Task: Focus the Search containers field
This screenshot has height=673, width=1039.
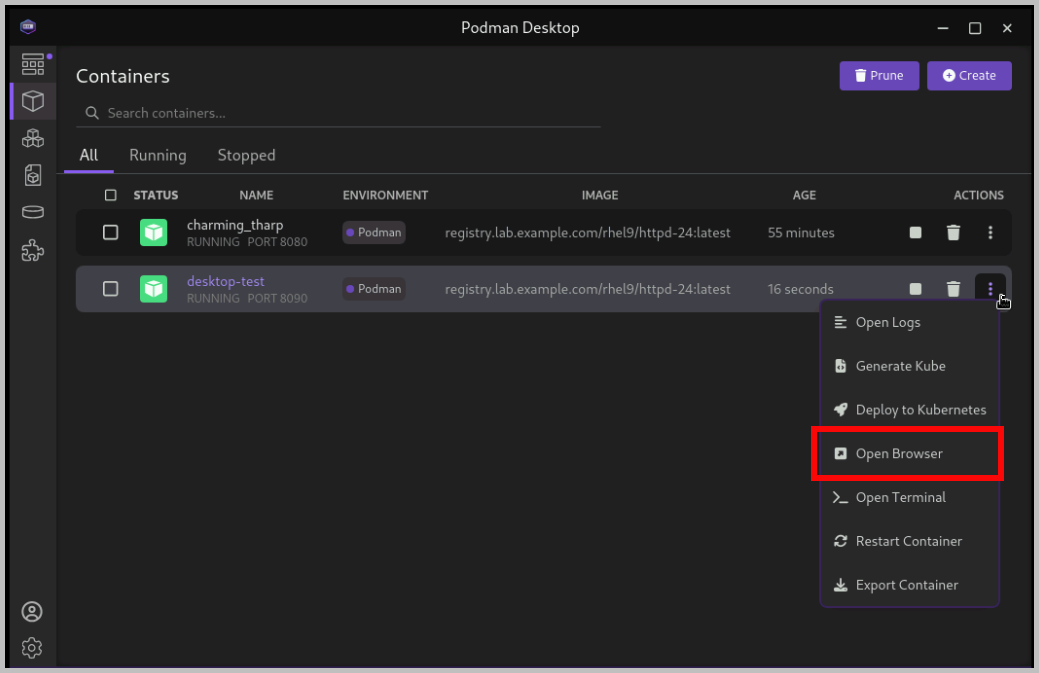Action: click(x=340, y=113)
